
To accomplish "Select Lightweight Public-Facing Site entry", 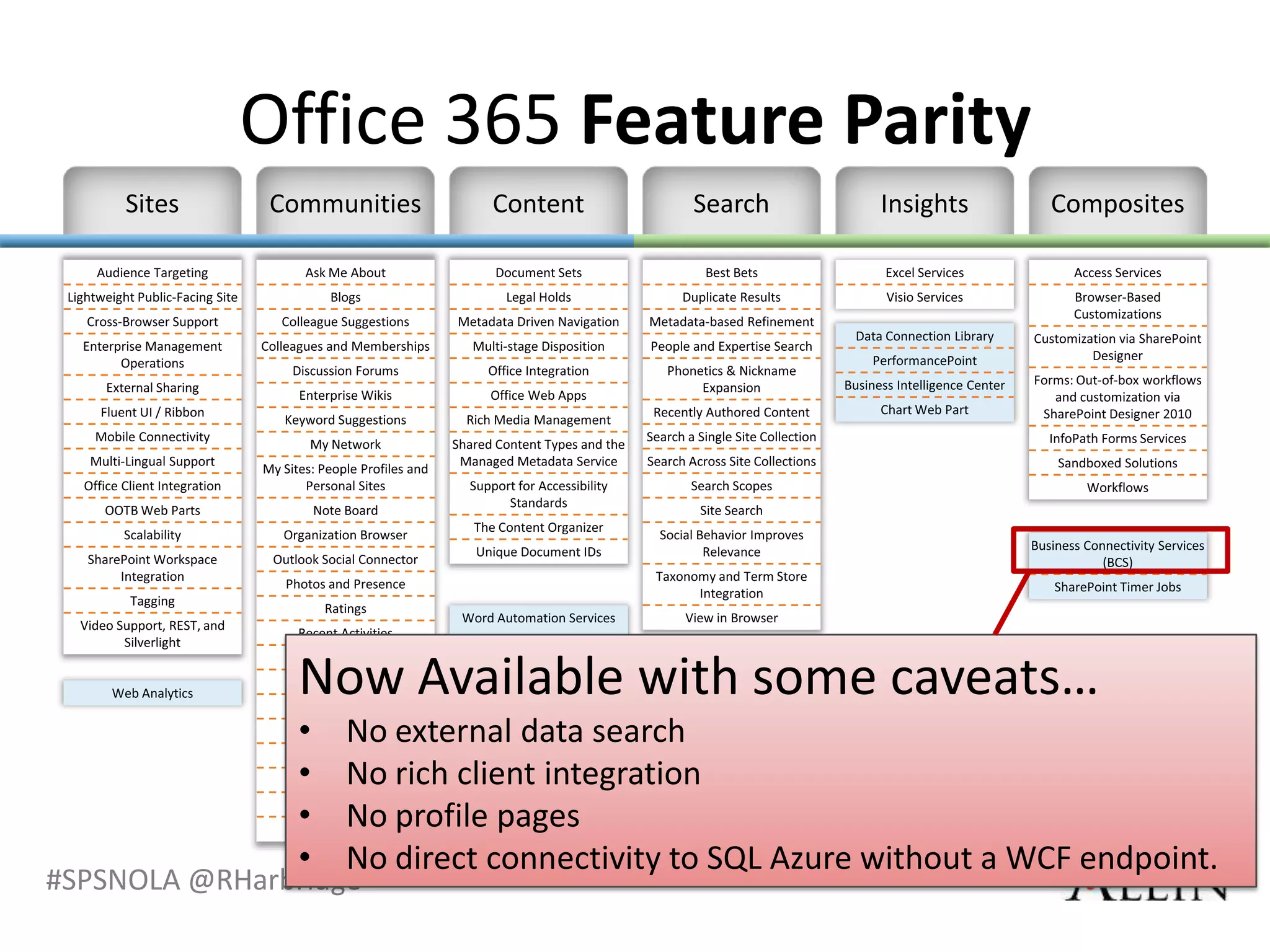I will [x=153, y=297].
